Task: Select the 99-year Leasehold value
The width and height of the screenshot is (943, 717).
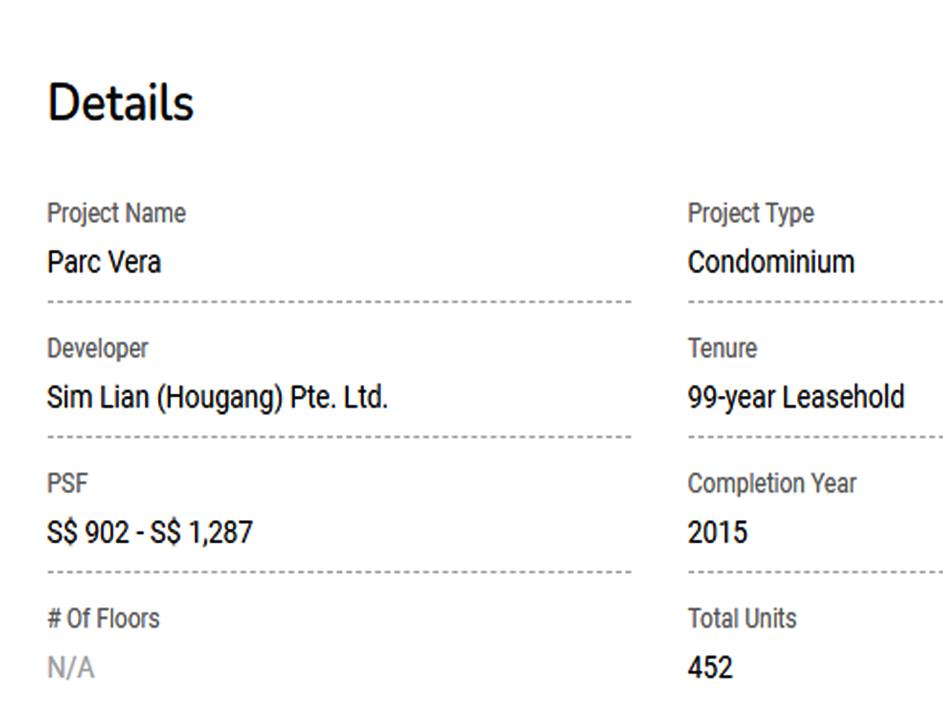Action: (795, 397)
